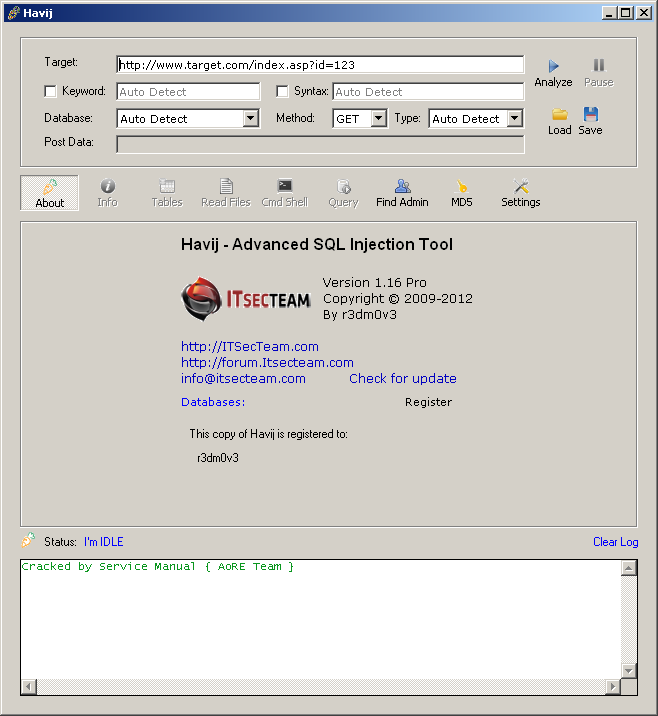Click the Load folder icon
The height and width of the screenshot is (716, 658).
point(560,114)
